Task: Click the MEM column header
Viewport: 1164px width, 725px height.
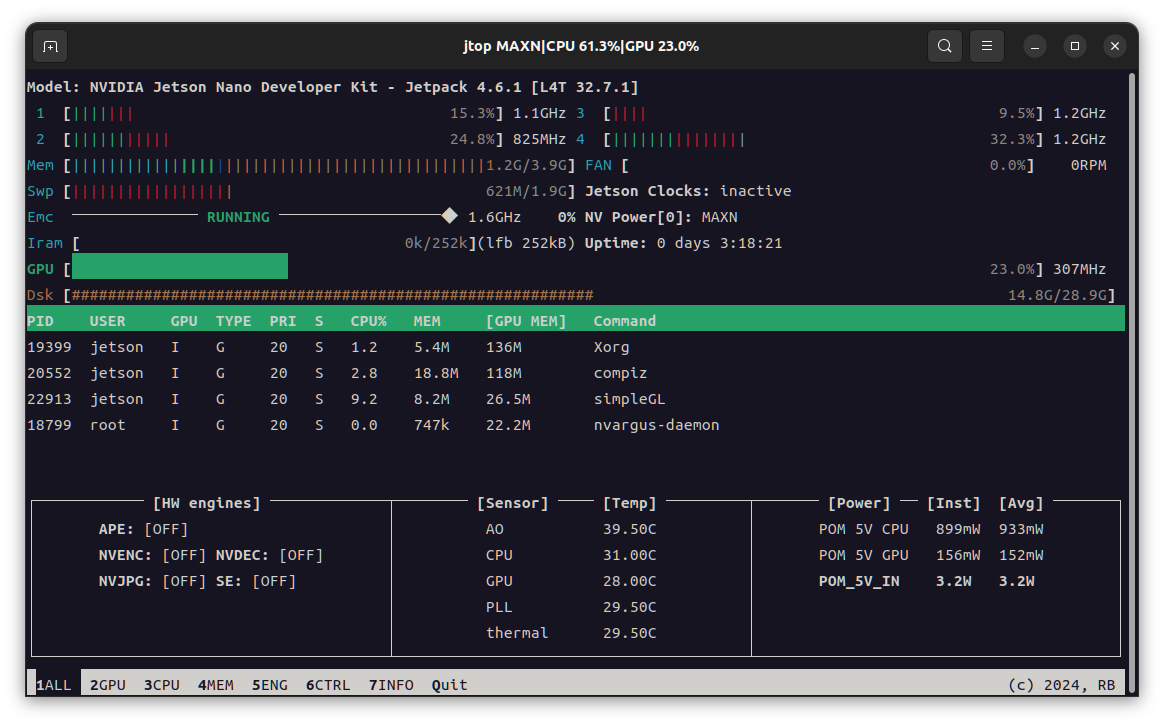Action: click(x=427, y=321)
